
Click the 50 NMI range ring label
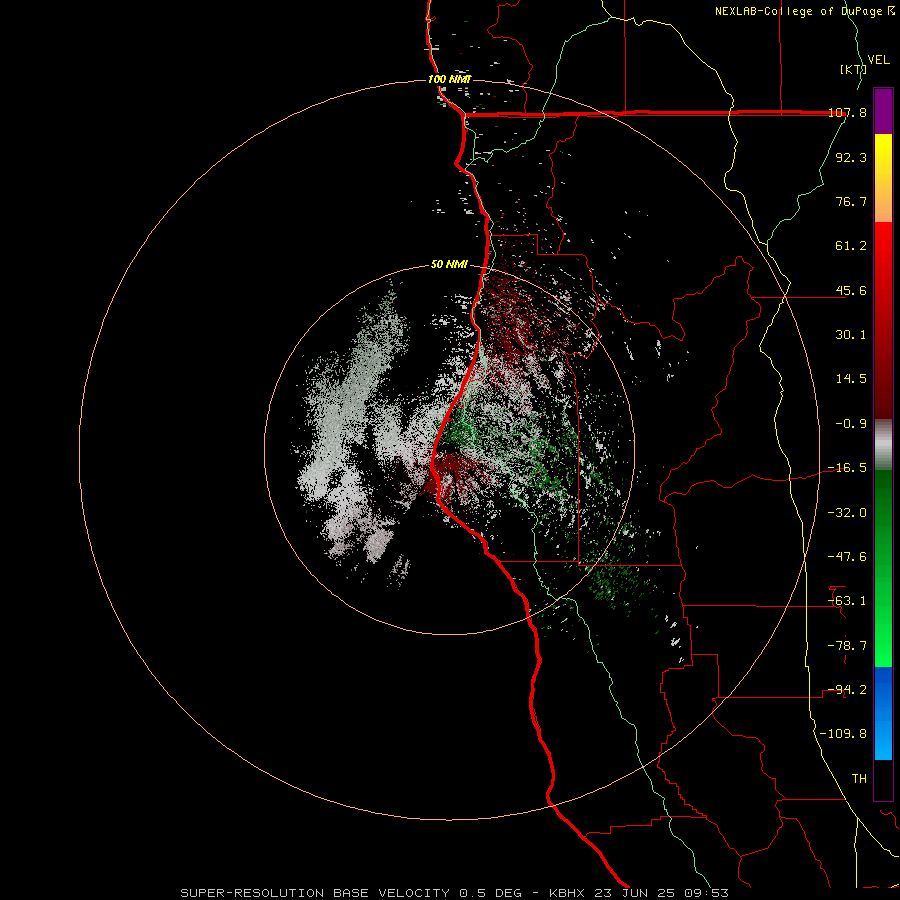click(449, 265)
